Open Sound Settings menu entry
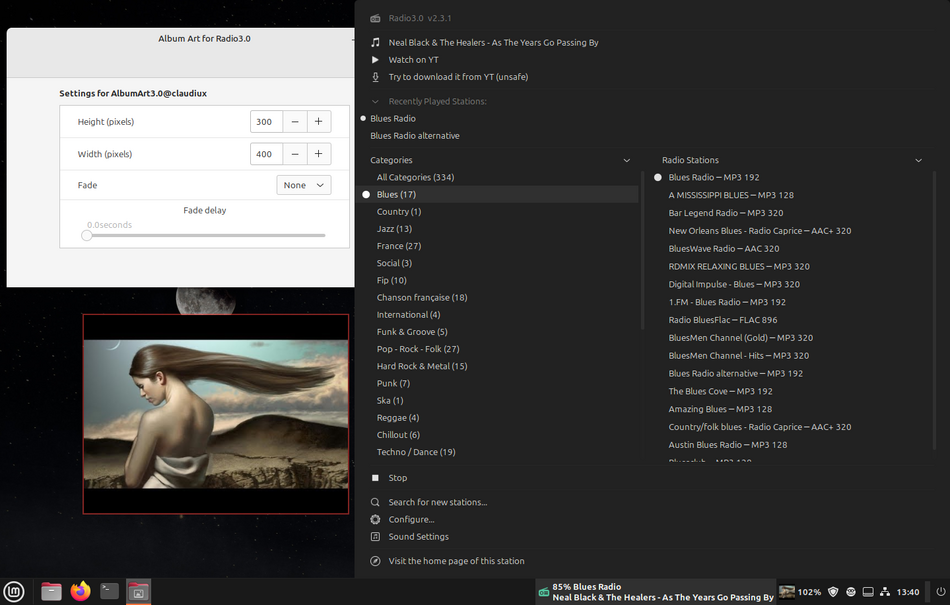Image resolution: width=950 pixels, height=605 pixels. click(419, 537)
